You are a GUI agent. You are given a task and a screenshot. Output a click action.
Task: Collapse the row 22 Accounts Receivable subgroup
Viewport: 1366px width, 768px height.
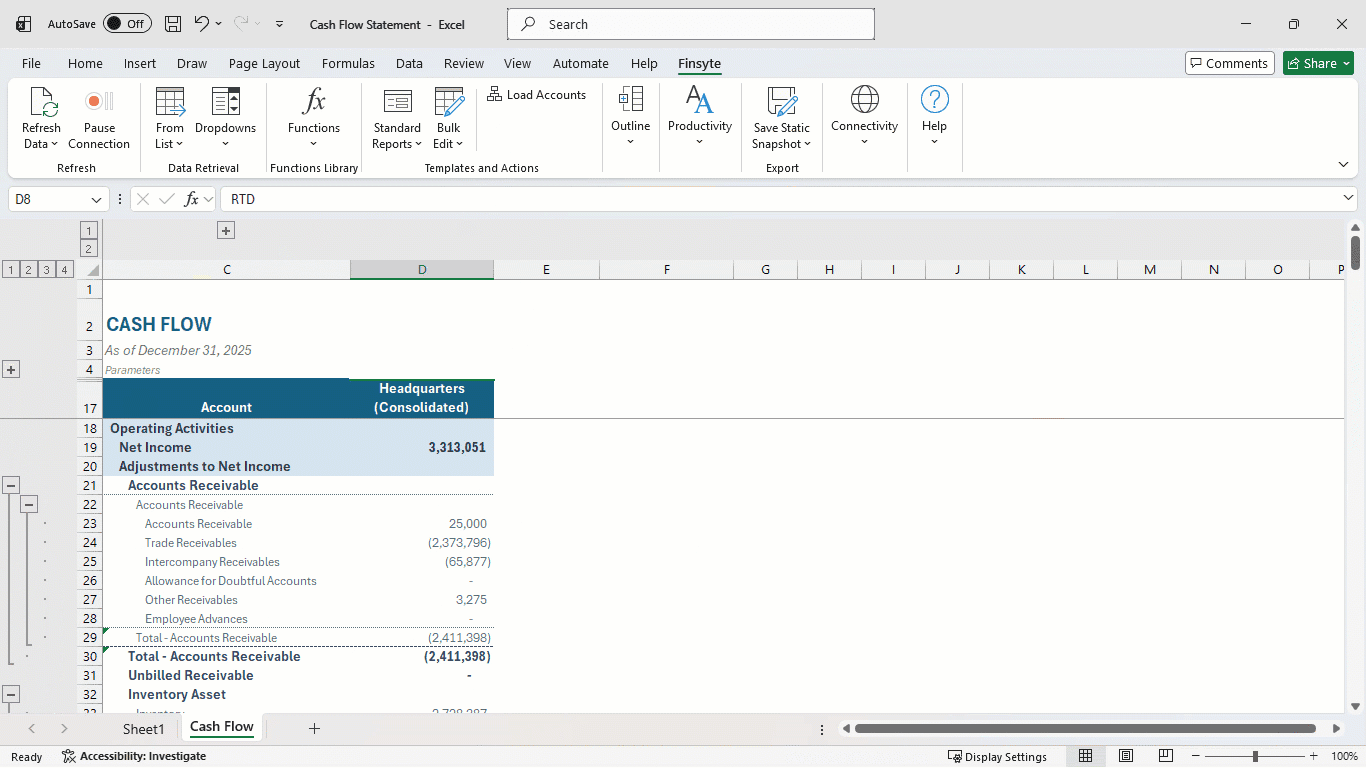pyautogui.click(x=29, y=504)
